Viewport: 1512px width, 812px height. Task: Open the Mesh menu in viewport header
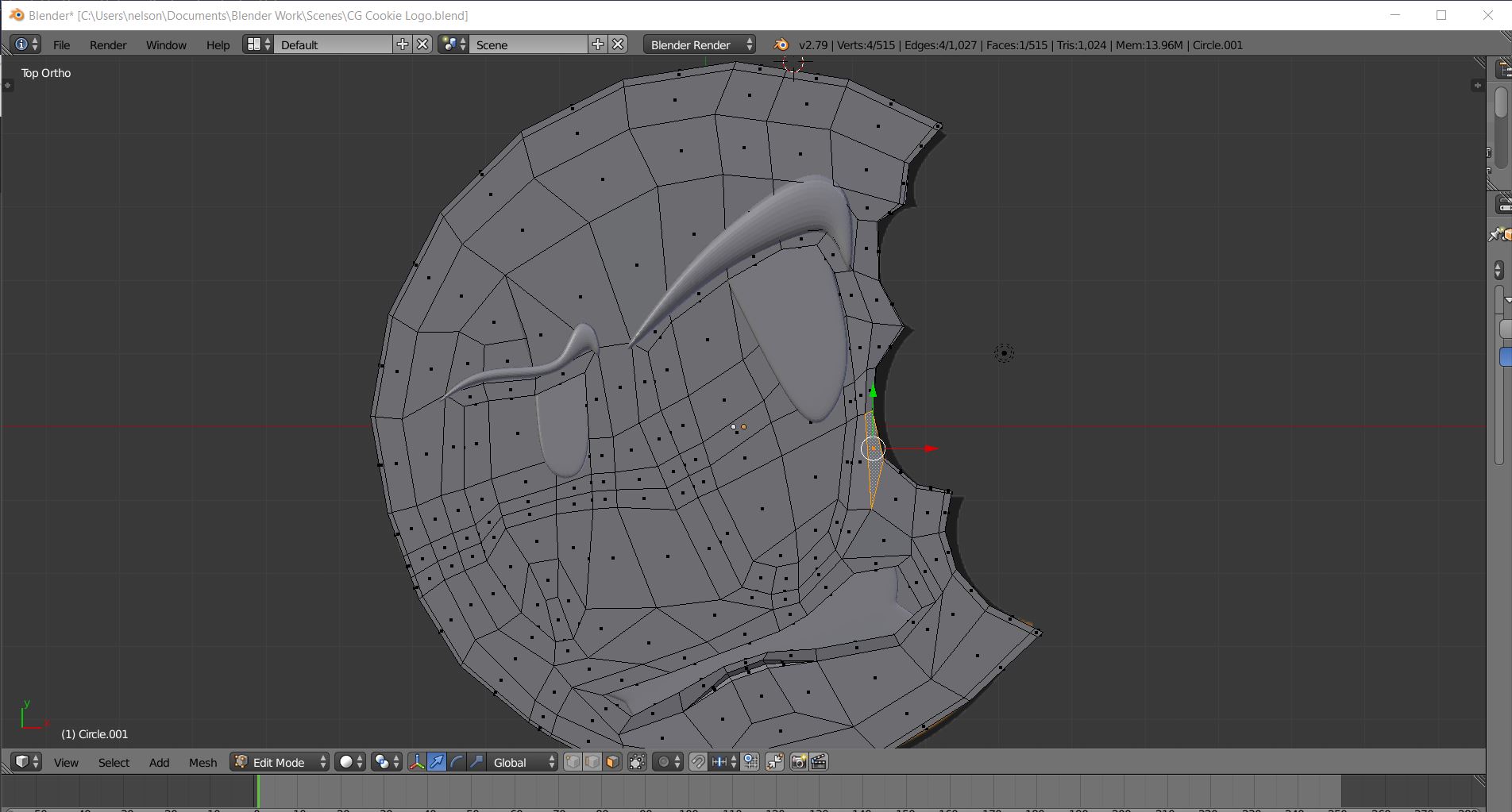click(x=202, y=762)
